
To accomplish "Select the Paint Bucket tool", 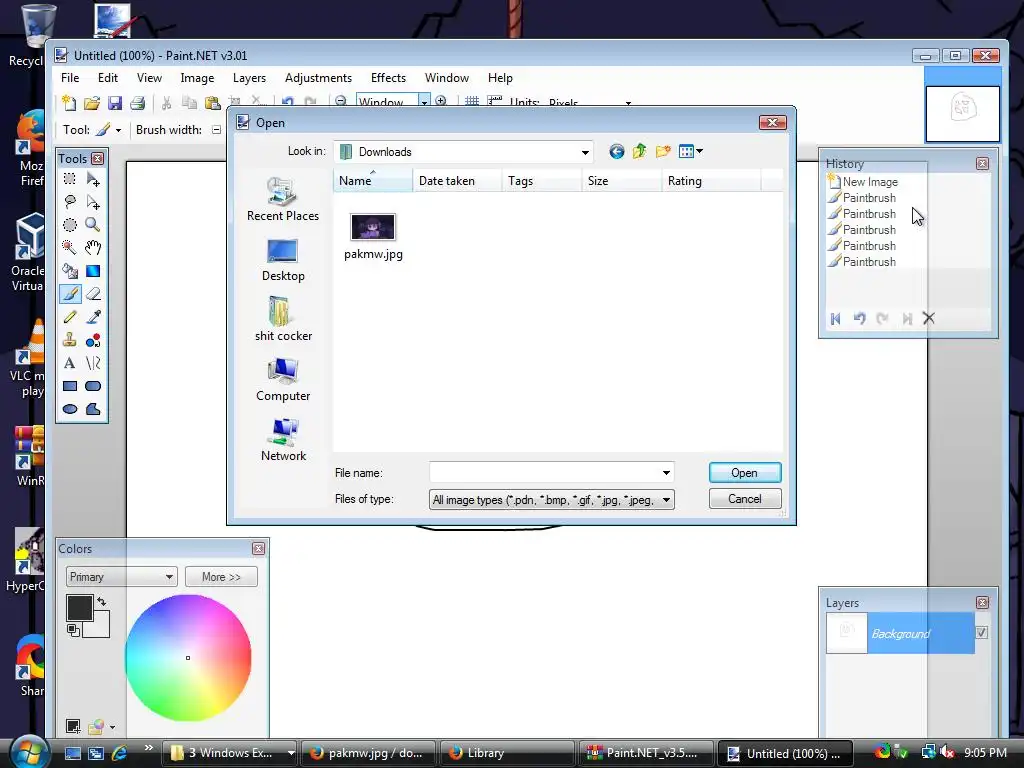I will coord(70,271).
